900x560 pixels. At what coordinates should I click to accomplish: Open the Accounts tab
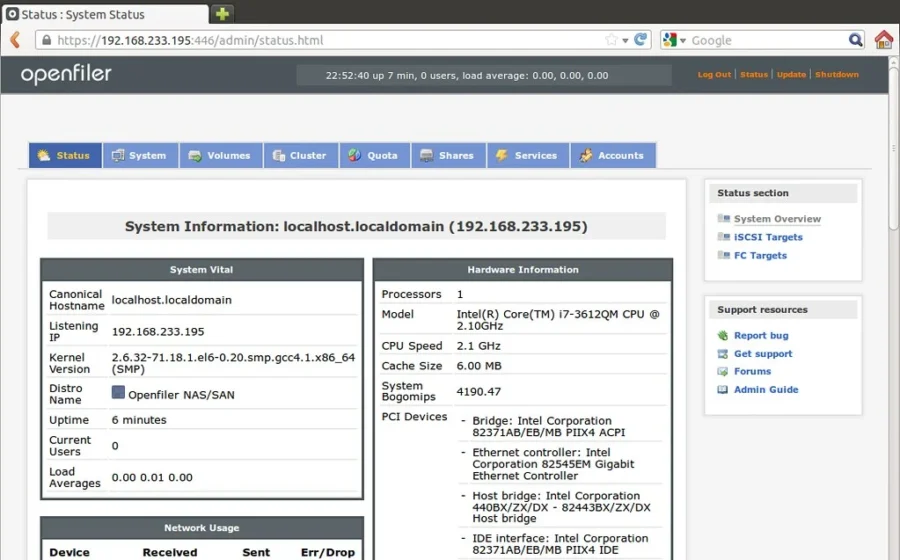613,155
